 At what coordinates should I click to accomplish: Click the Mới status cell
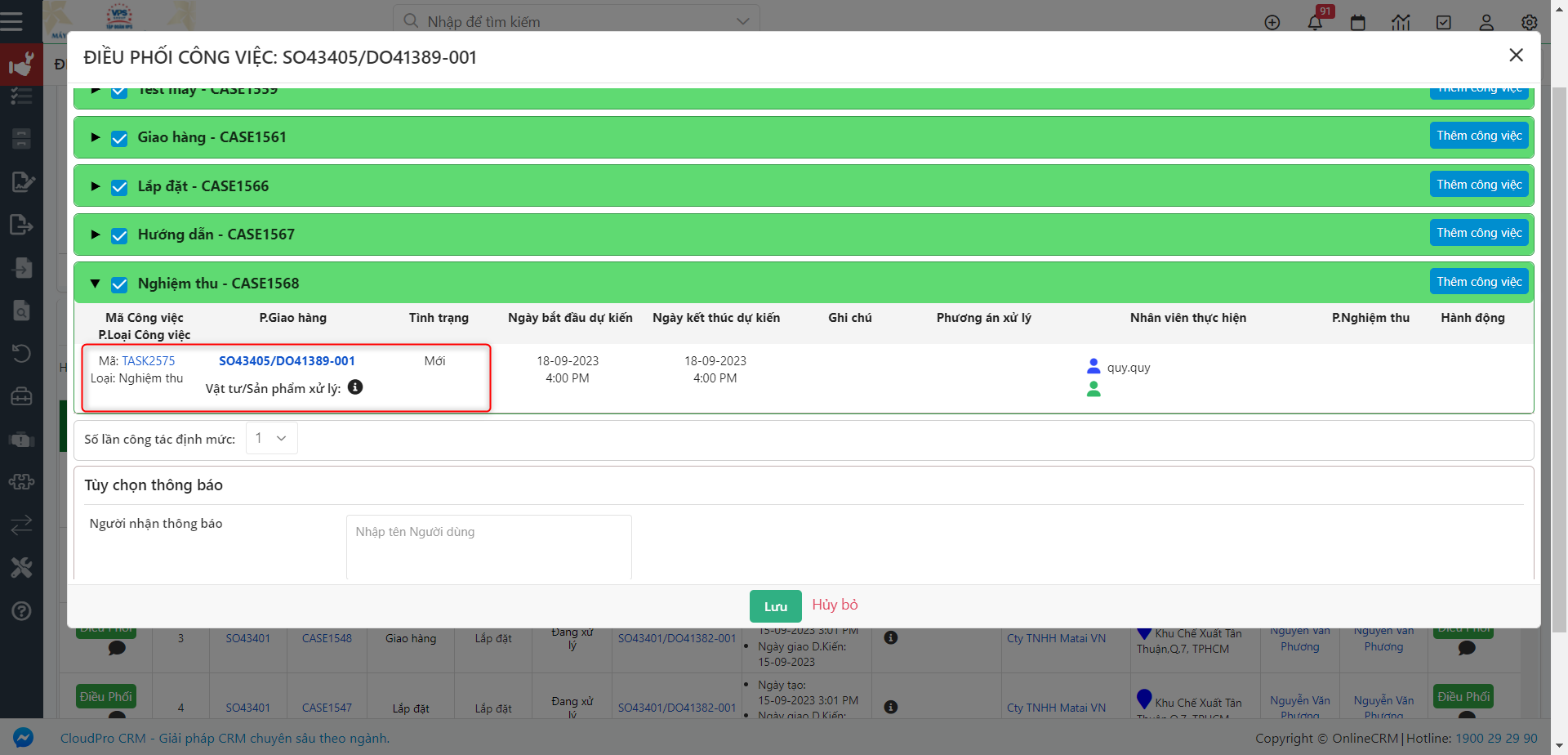[x=434, y=360]
